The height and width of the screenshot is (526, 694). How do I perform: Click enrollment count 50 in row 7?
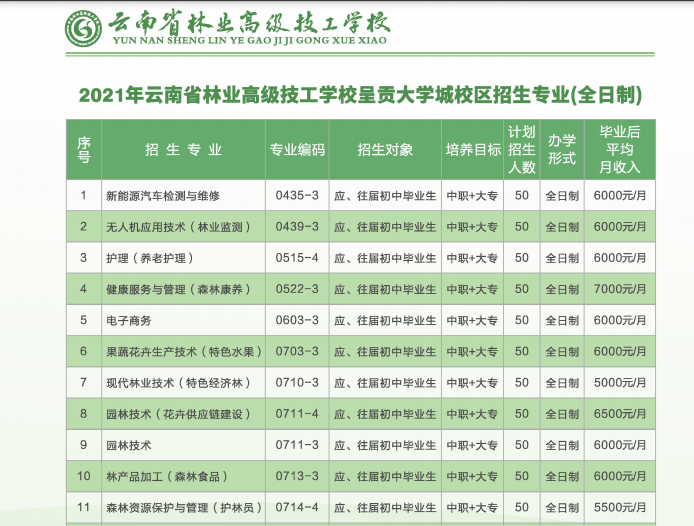[x=521, y=383]
